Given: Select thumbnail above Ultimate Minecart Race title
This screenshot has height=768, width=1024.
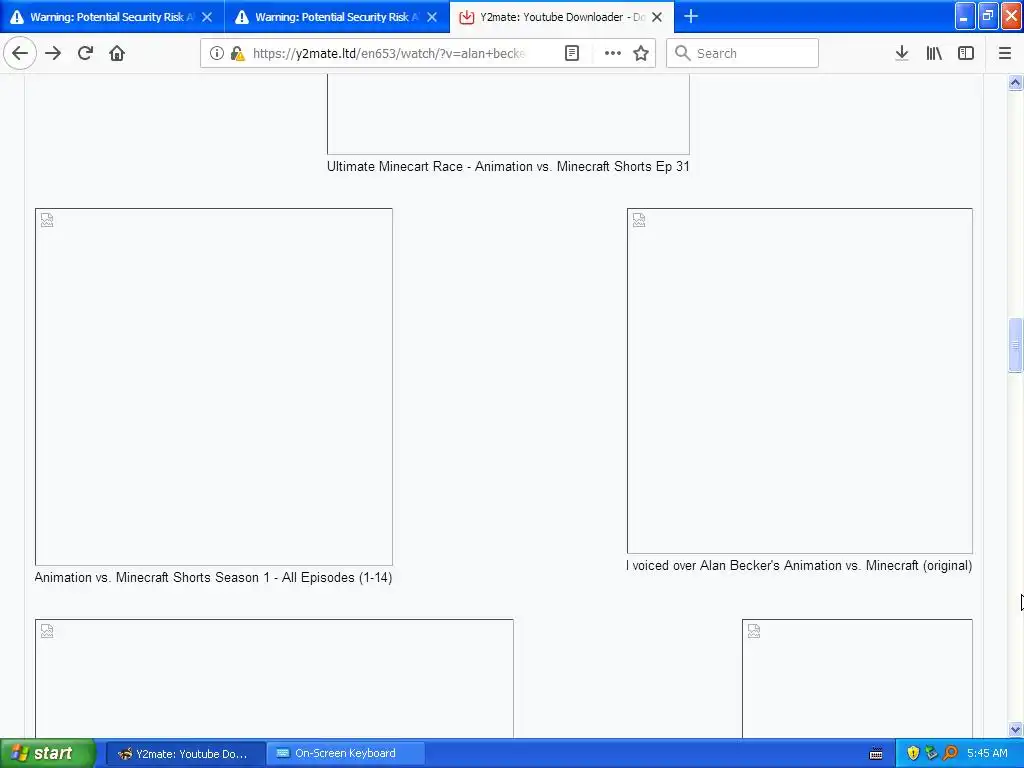Looking at the screenshot, I should tap(508, 114).
